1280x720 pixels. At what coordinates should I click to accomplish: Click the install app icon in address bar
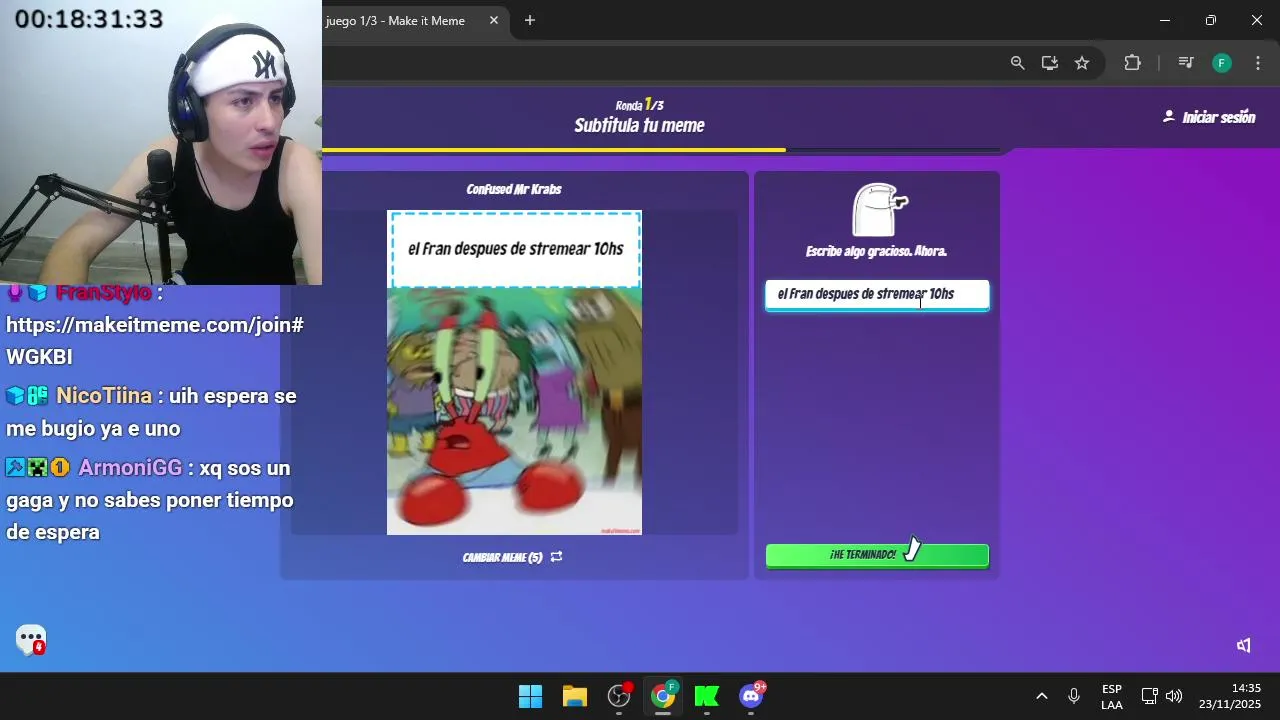tap(1049, 62)
